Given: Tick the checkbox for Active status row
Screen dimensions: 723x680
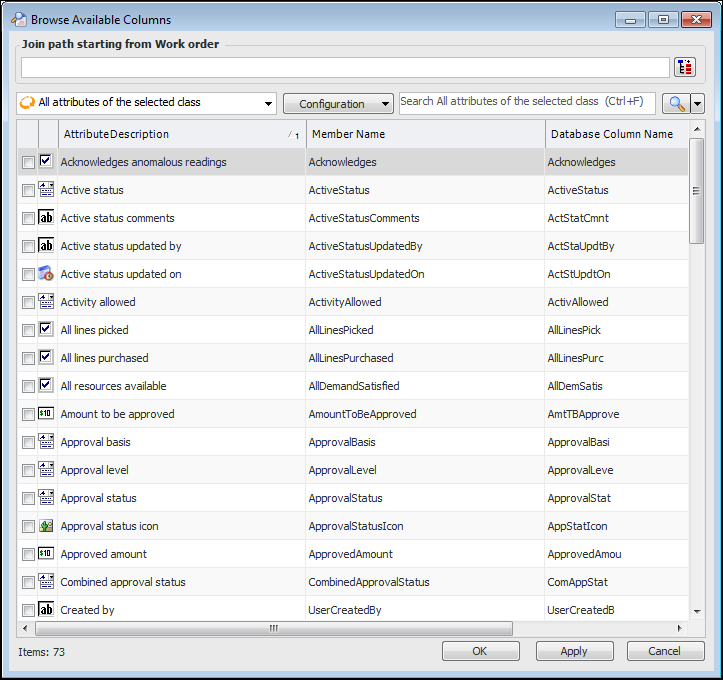Looking at the screenshot, I should tap(28, 190).
